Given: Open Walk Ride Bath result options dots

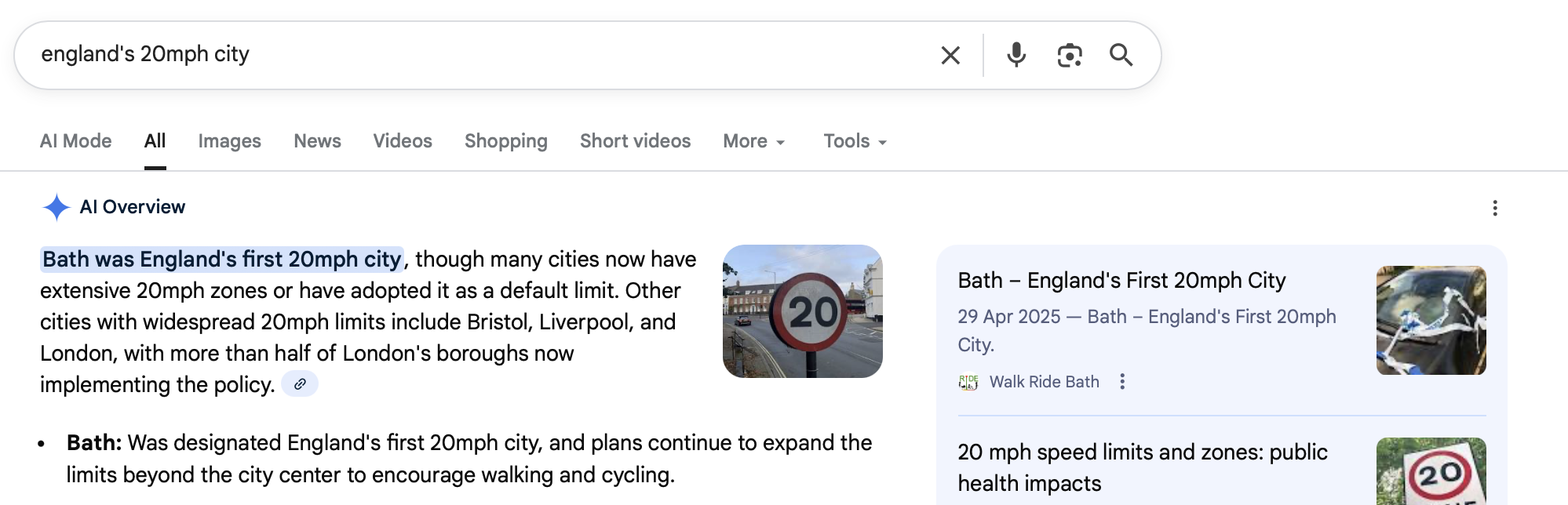Looking at the screenshot, I should tap(1122, 382).
